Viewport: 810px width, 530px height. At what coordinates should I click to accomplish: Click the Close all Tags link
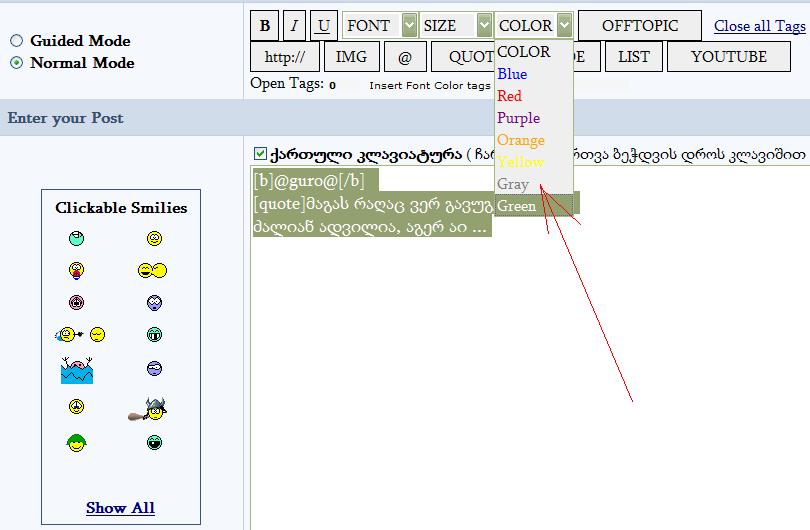pyautogui.click(x=759, y=26)
